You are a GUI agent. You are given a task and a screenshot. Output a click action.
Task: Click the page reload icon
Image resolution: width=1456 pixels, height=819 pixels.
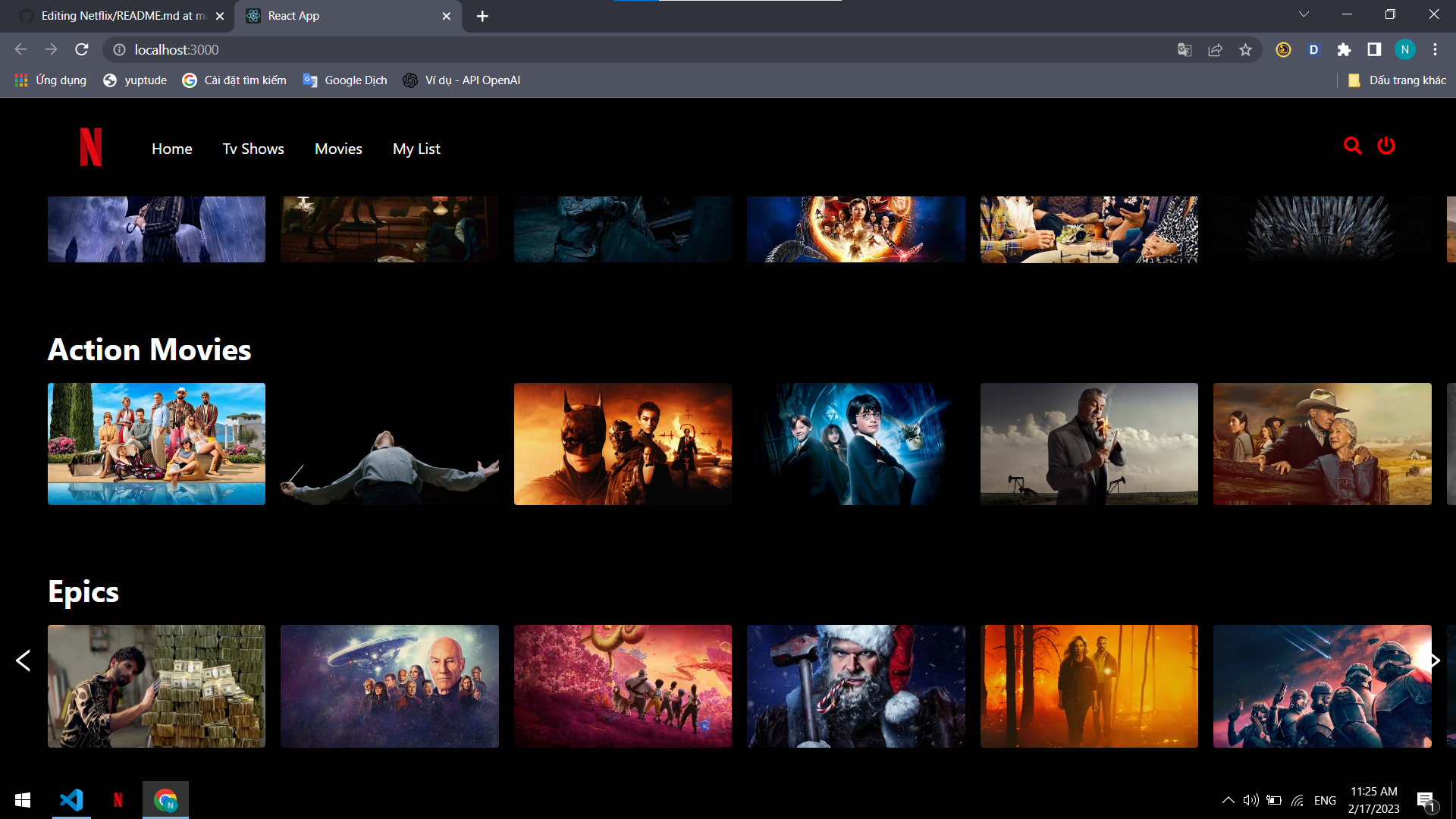click(82, 49)
